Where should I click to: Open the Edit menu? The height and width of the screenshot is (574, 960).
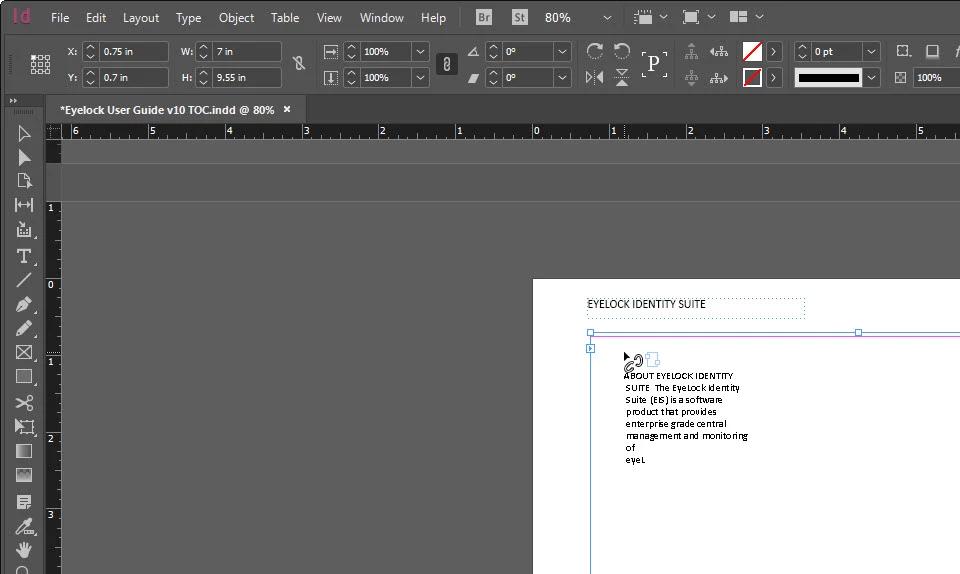point(96,18)
